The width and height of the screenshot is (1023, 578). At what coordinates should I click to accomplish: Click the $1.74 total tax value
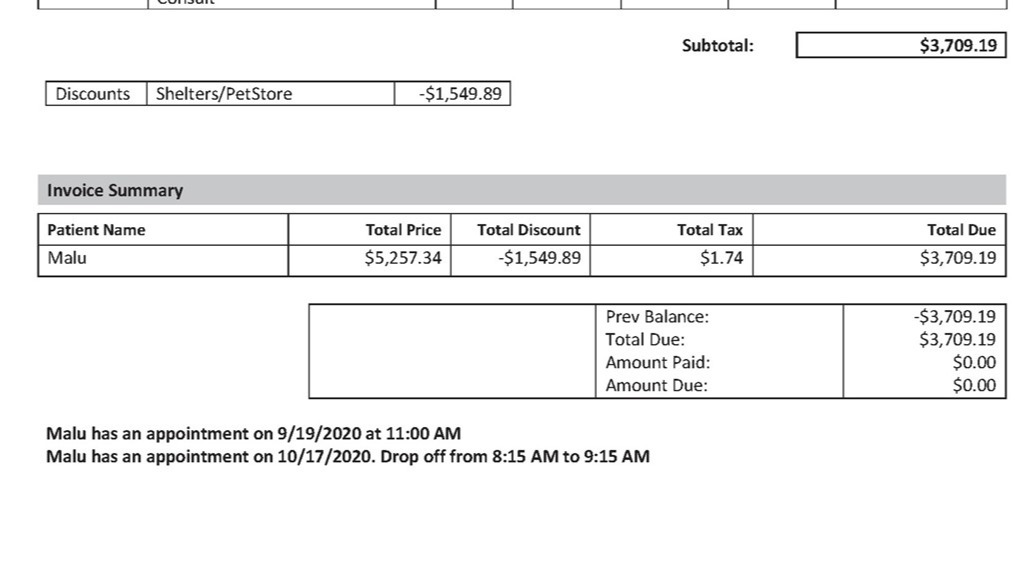pos(721,258)
